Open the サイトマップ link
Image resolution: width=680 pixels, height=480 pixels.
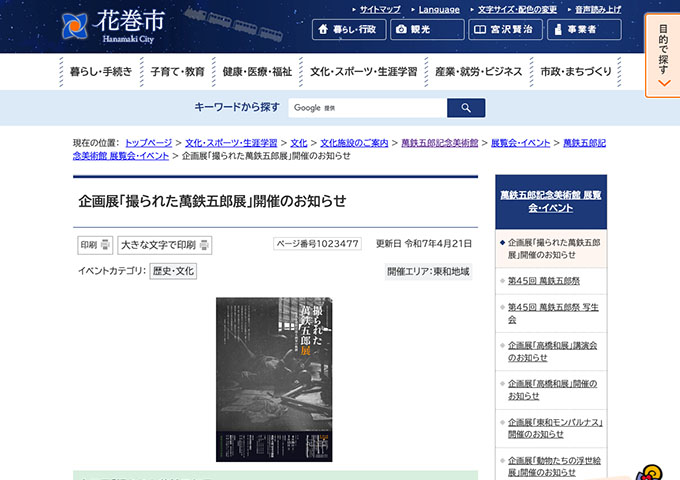(x=380, y=9)
